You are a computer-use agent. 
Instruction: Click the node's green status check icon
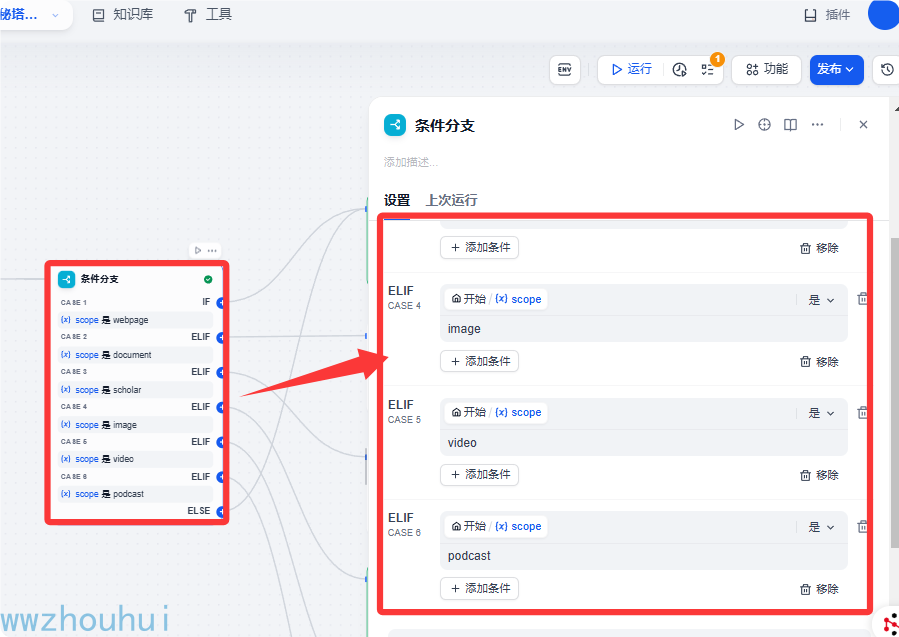[x=208, y=279]
